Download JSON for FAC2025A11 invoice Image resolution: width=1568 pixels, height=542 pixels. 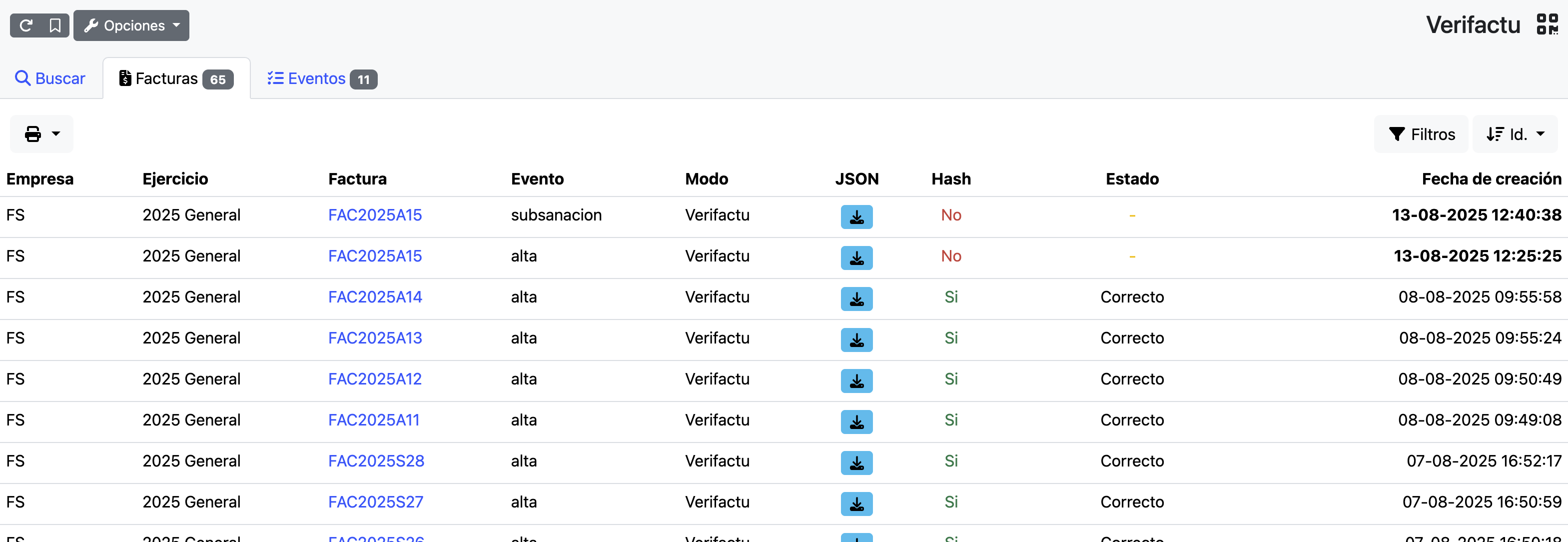pyautogui.click(x=856, y=421)
